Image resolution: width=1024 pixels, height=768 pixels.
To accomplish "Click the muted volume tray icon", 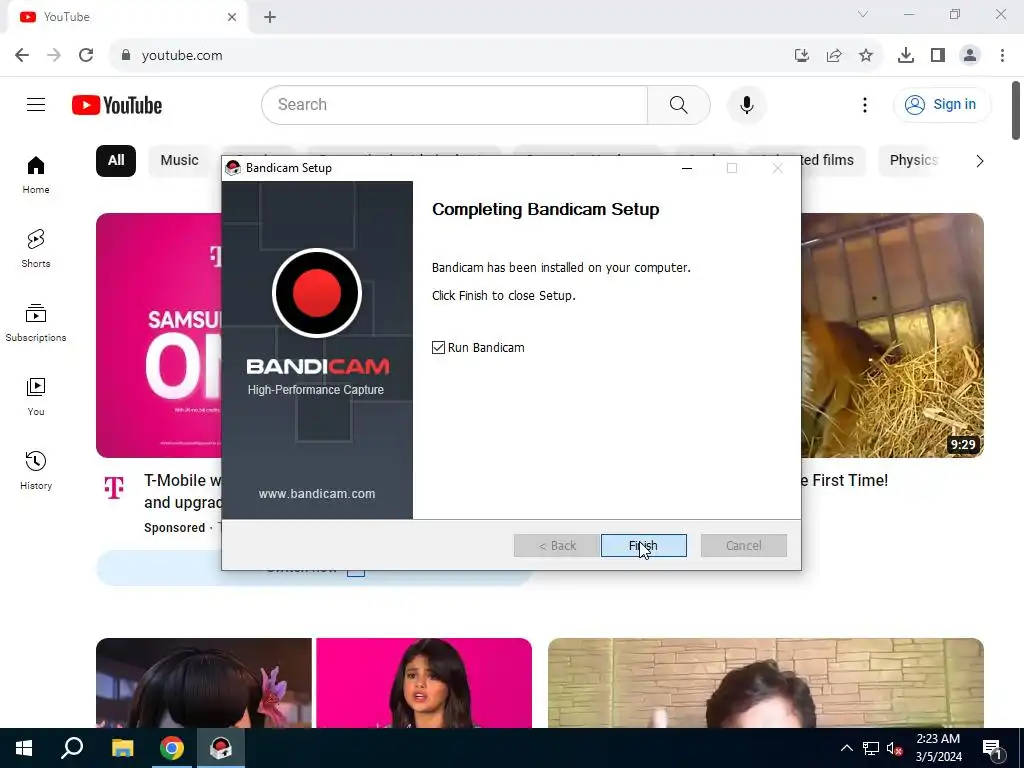I will (x=894, y=748).
